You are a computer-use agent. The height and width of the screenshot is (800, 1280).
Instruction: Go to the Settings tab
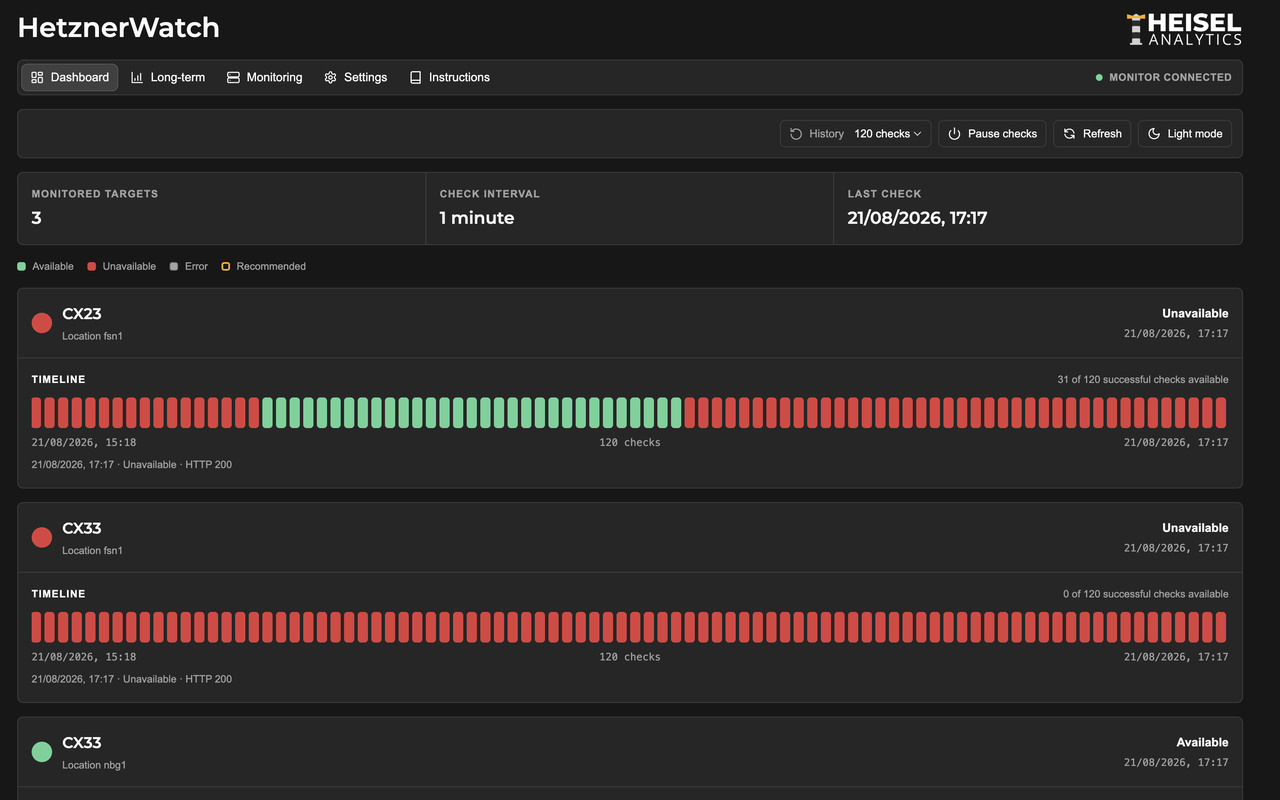click(355, 77)
